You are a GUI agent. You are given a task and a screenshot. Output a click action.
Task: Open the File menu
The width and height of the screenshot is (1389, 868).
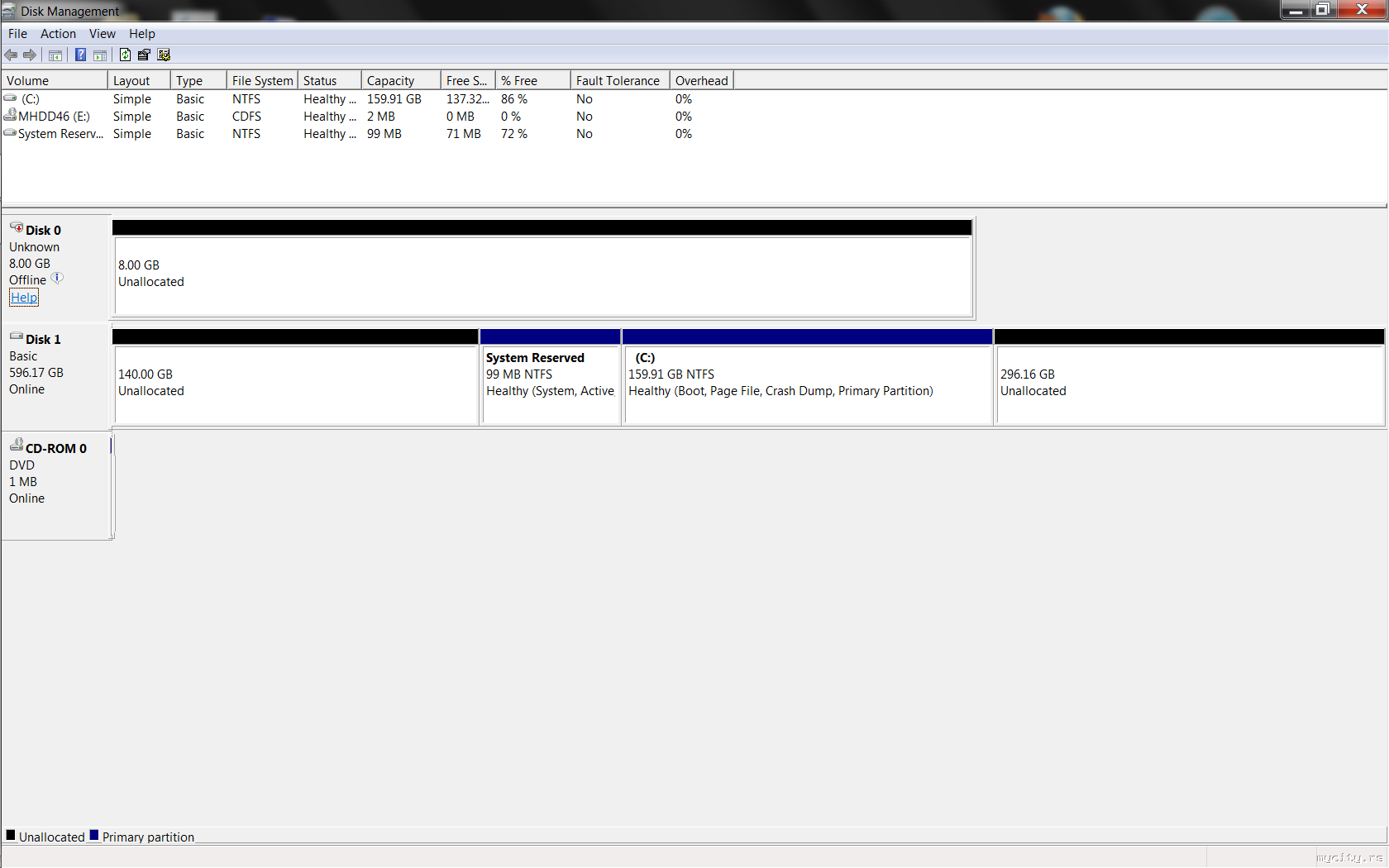coord(17,34)
